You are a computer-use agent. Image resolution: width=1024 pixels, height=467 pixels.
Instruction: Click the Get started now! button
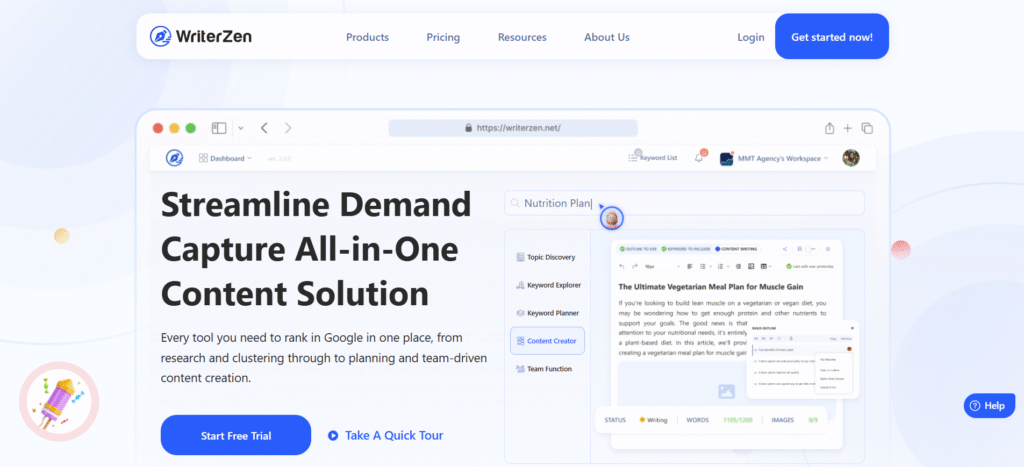tap(832, 37)
